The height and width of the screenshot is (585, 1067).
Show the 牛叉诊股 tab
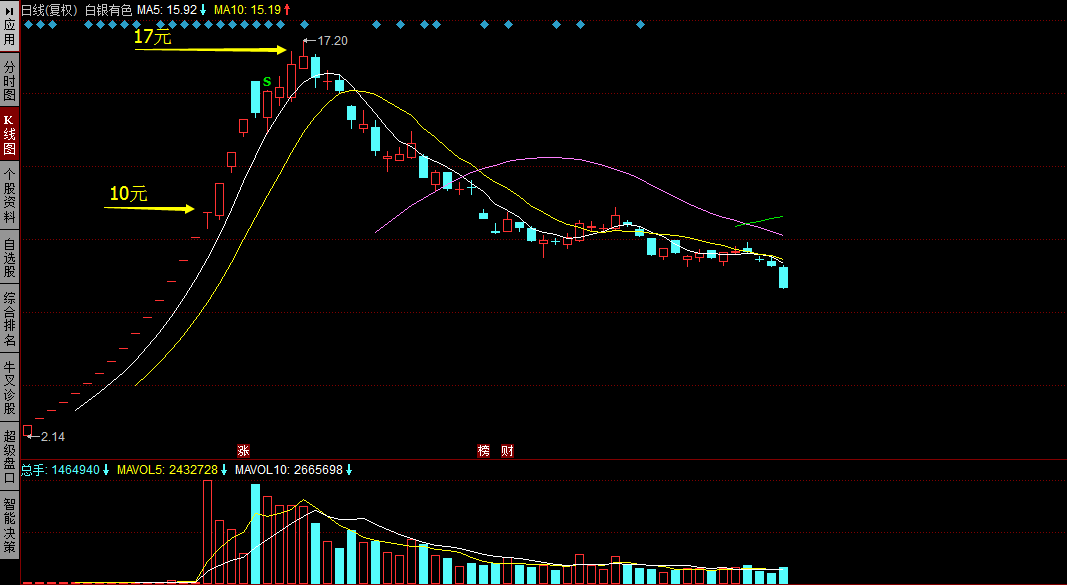(x=10, y=387)
